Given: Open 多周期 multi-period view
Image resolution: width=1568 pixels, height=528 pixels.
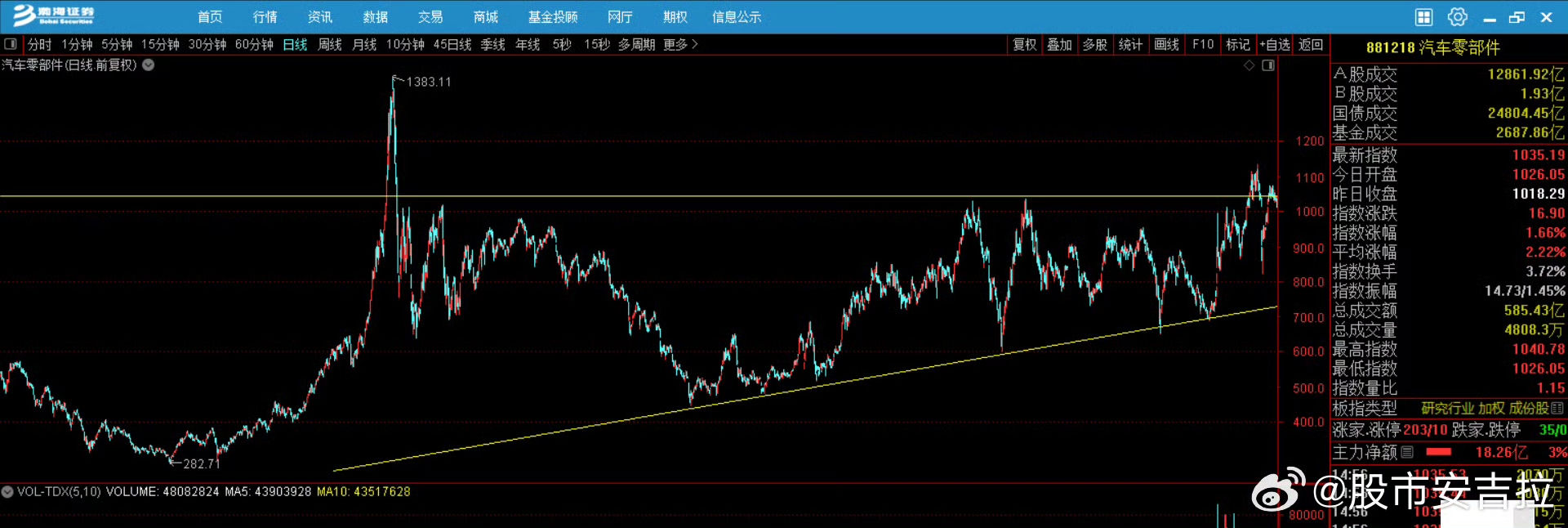Looking at the screenshot, I should tap(636, 44).
